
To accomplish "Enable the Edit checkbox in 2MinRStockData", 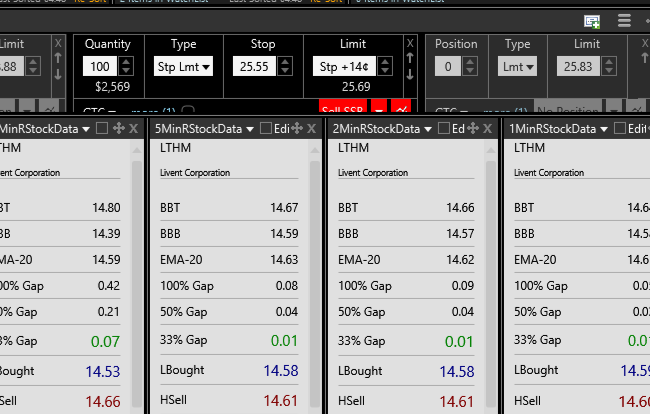I will [444, 128].
